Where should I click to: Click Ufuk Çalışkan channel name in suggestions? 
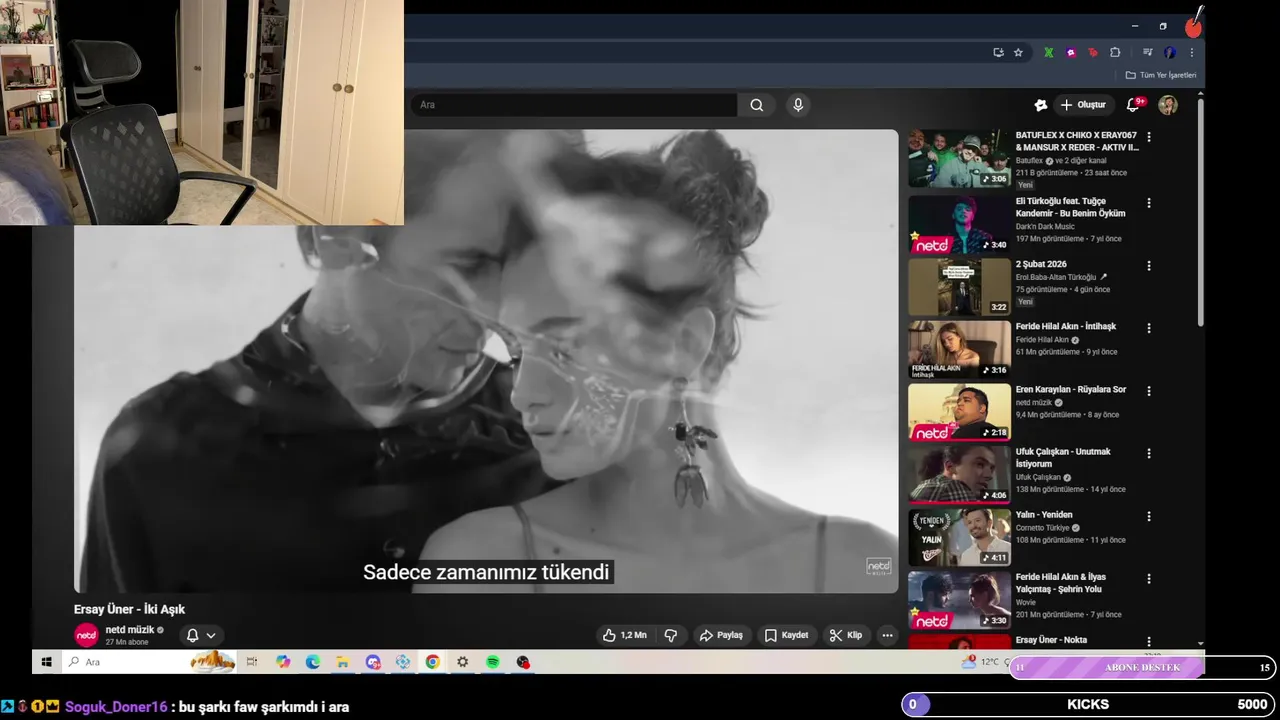[x=1038, y=477]
